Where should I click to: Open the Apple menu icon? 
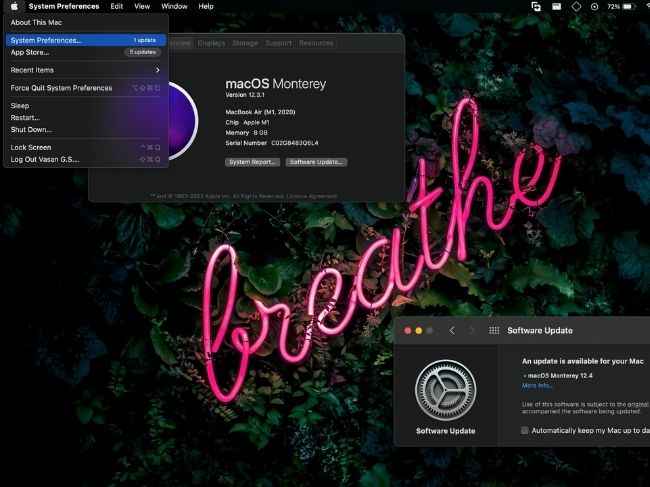click(x=14, y=6)
